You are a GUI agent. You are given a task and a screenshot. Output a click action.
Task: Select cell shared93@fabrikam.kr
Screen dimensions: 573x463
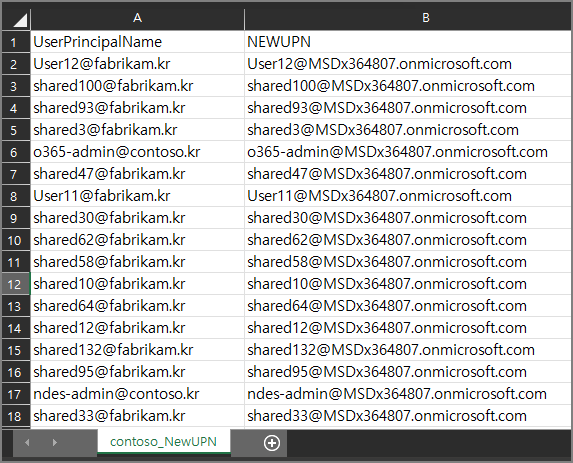[x=137, y=108]
